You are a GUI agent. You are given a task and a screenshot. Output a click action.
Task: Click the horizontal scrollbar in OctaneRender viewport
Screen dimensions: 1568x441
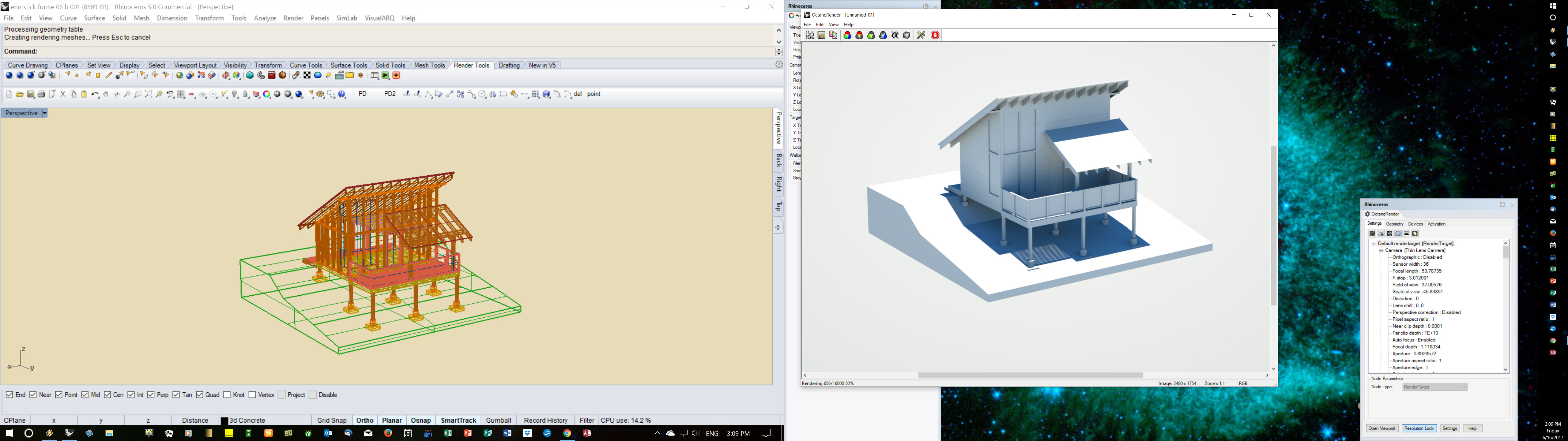(1030, 375)
